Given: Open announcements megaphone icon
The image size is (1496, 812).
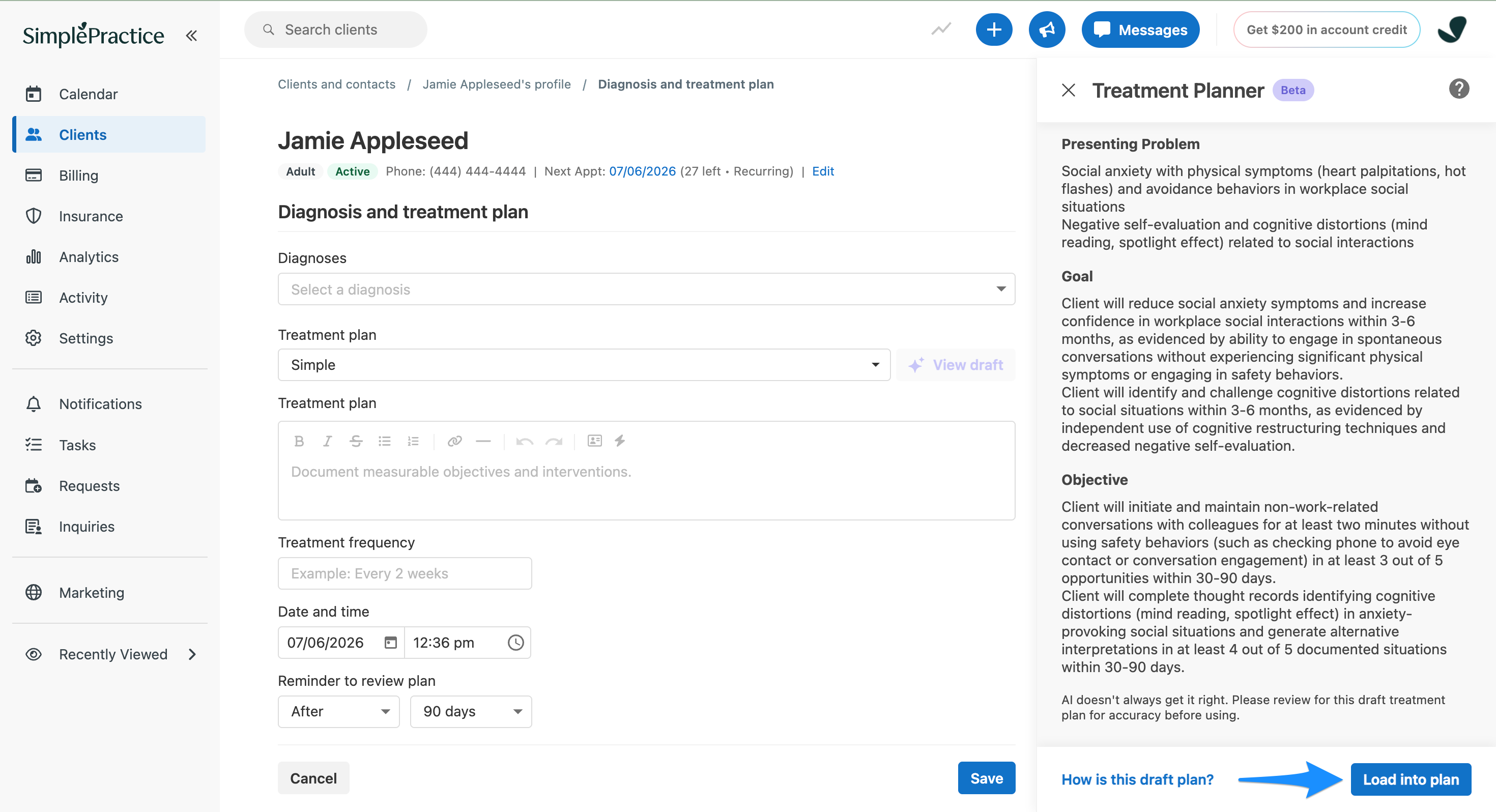Looking at the screenshot, I should click(1047, 30).
